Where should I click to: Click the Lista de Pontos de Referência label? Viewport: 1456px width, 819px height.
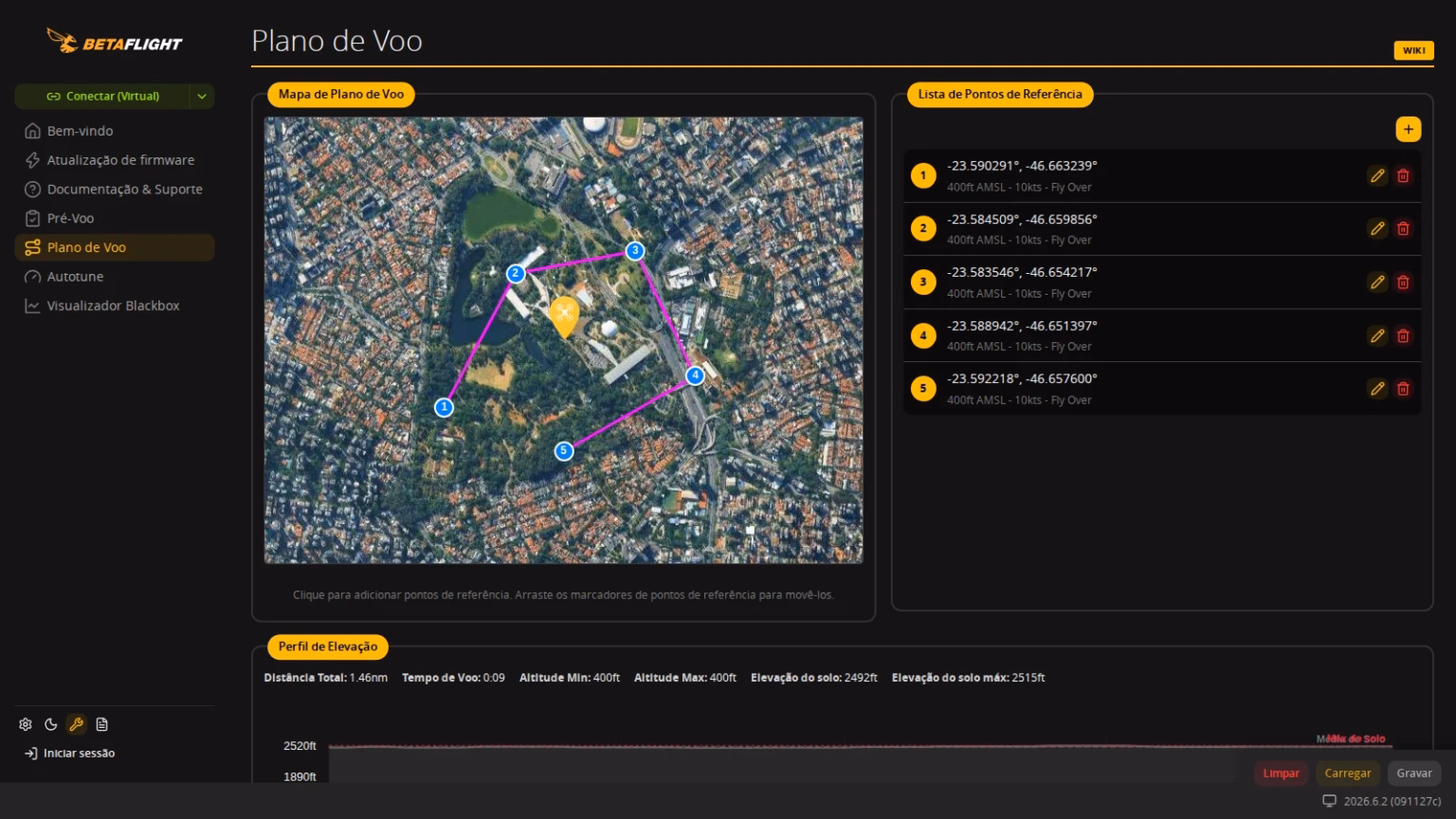pyautogui.click(x=1000, y=94)
